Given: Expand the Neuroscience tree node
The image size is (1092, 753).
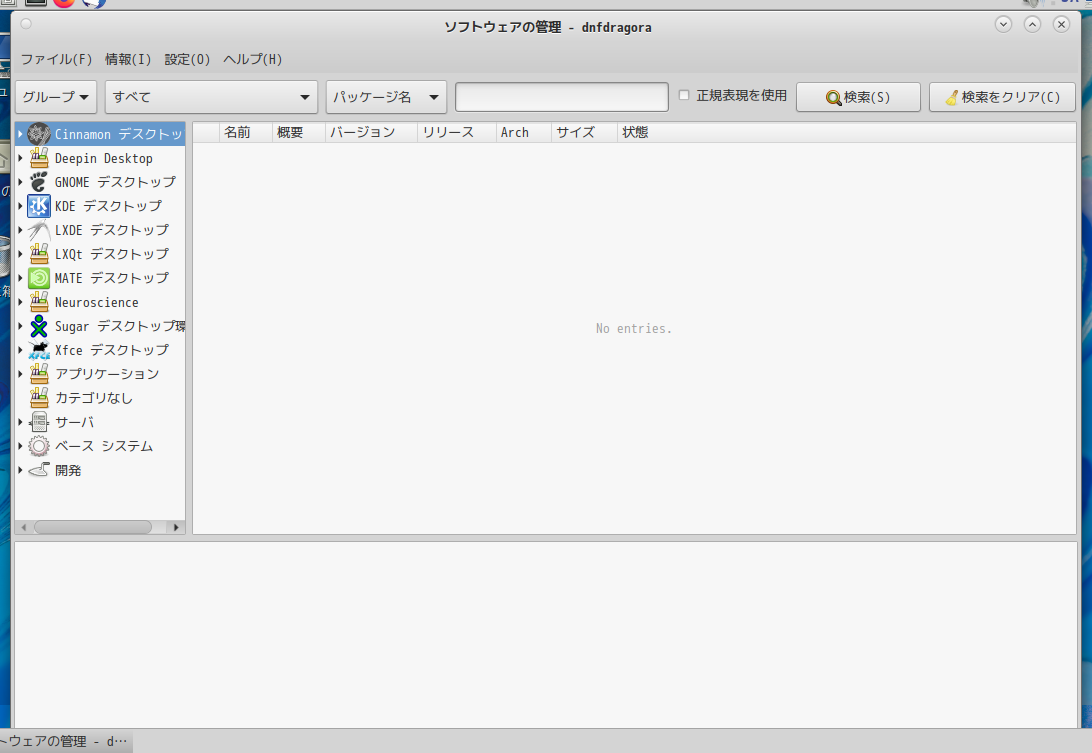Looking at the screenshot, I should point(20,302).
